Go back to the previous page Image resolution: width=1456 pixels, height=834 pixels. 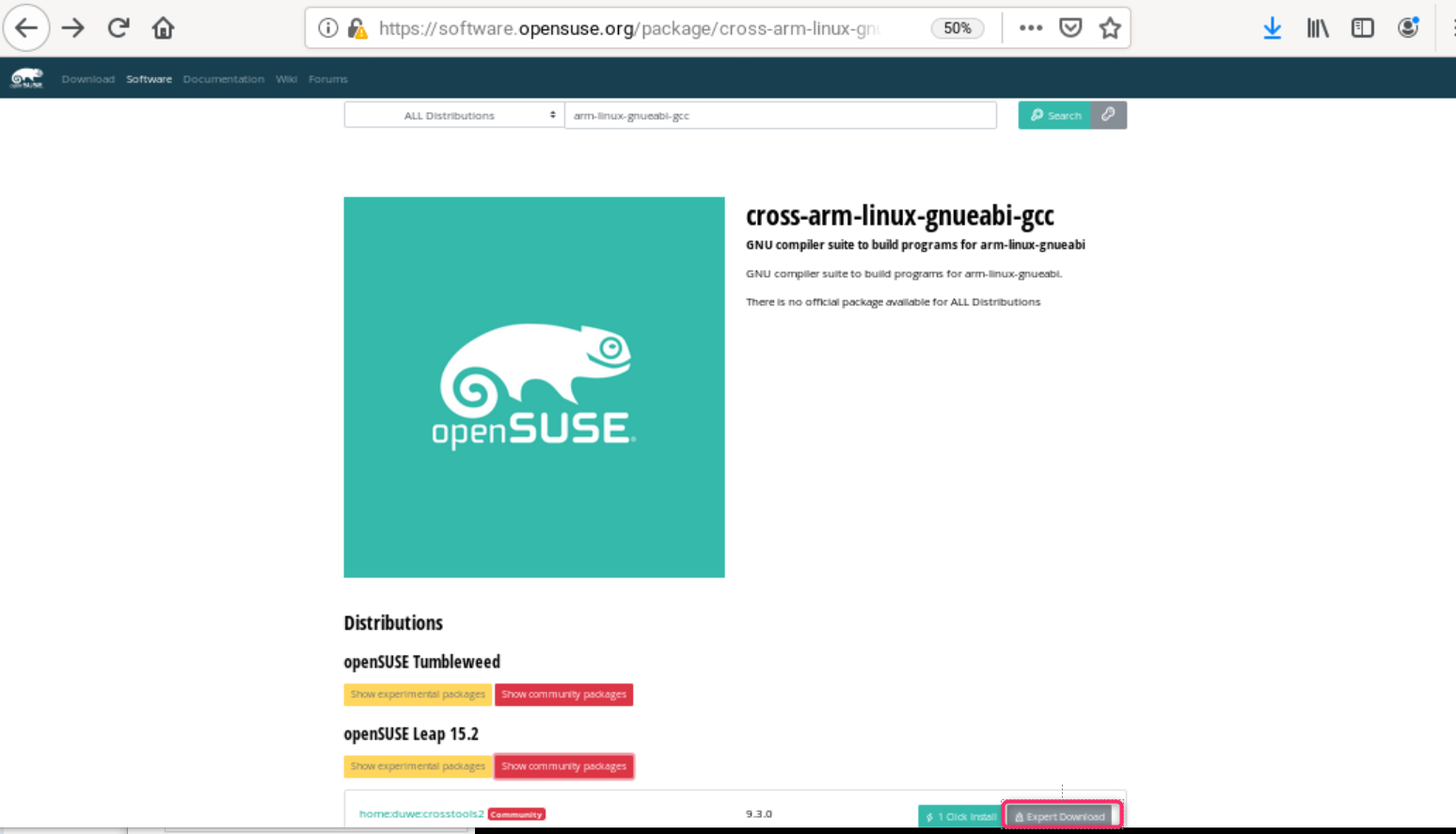click(26, 28)
